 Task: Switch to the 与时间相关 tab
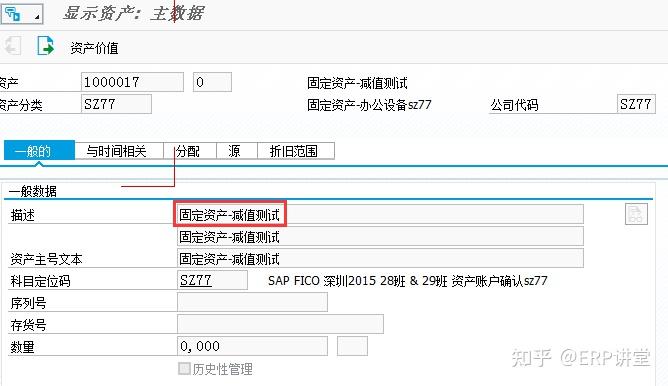116,151
